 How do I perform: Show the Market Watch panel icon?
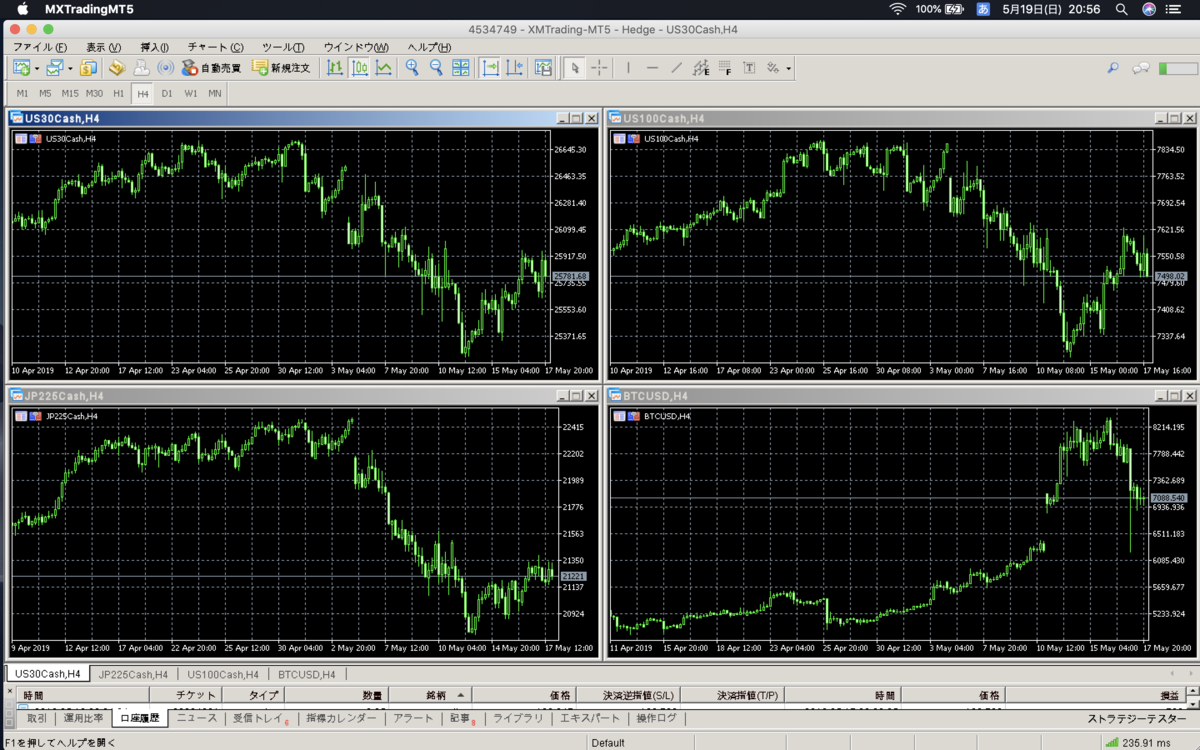(88, 68)
